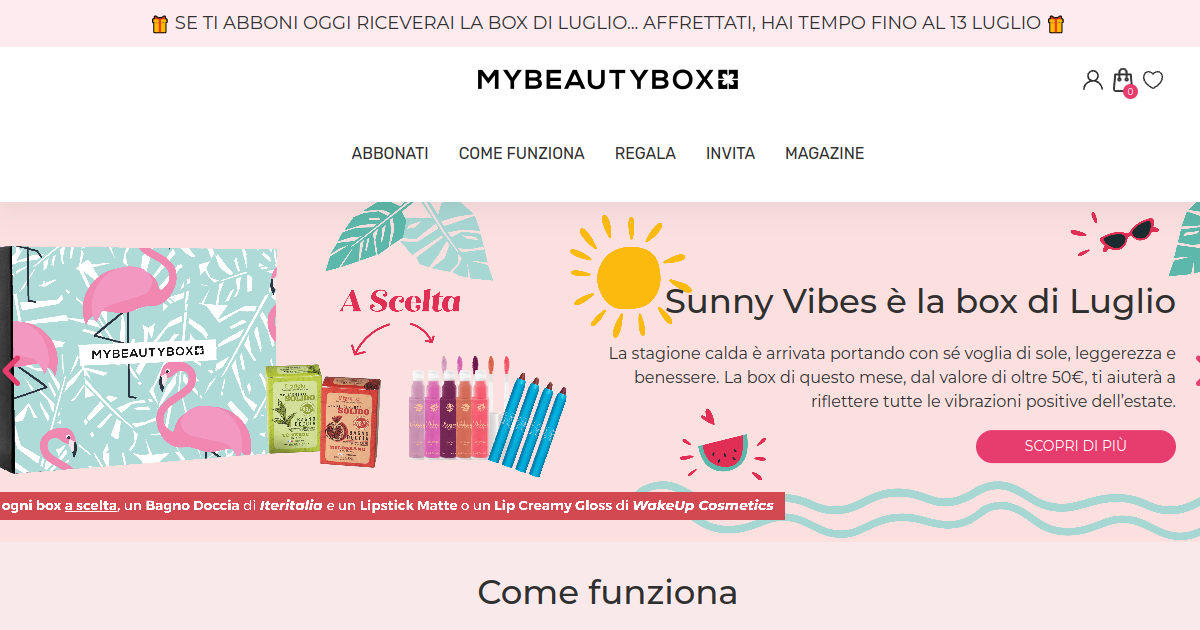Click the cart item count badge

pos(1130,91)
